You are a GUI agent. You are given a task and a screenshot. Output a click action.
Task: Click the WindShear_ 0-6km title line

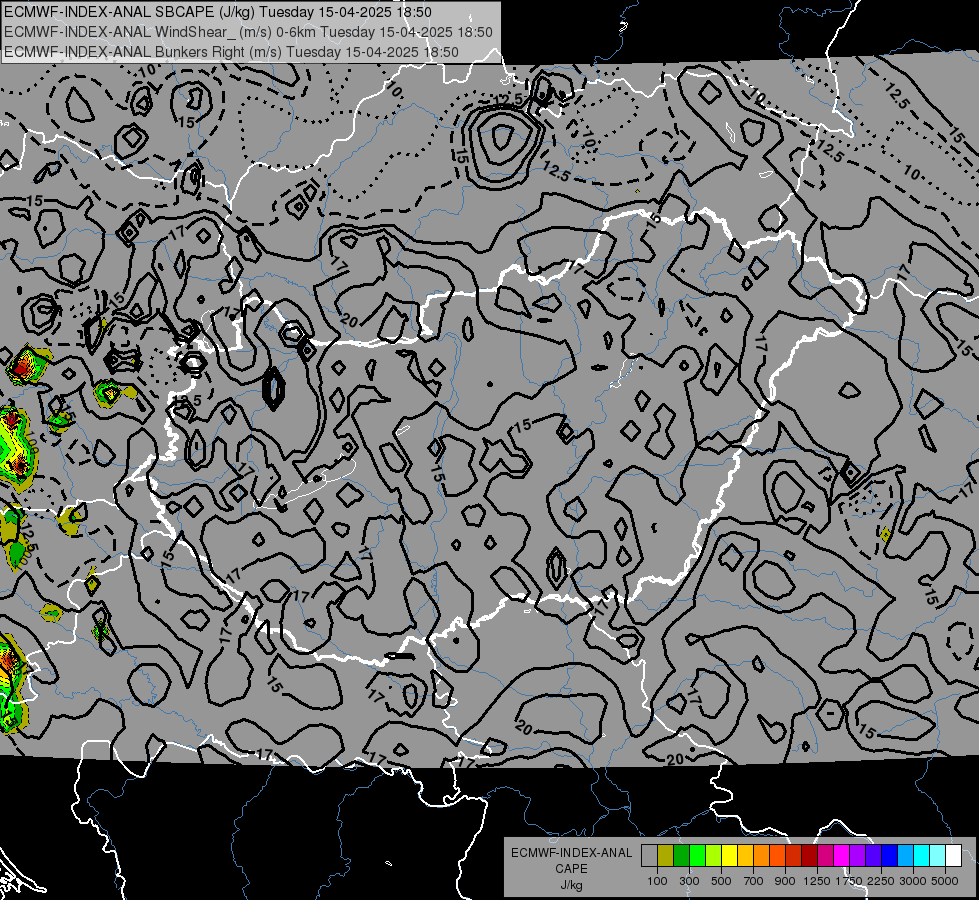pyautogui.click(x=248, y=32)
